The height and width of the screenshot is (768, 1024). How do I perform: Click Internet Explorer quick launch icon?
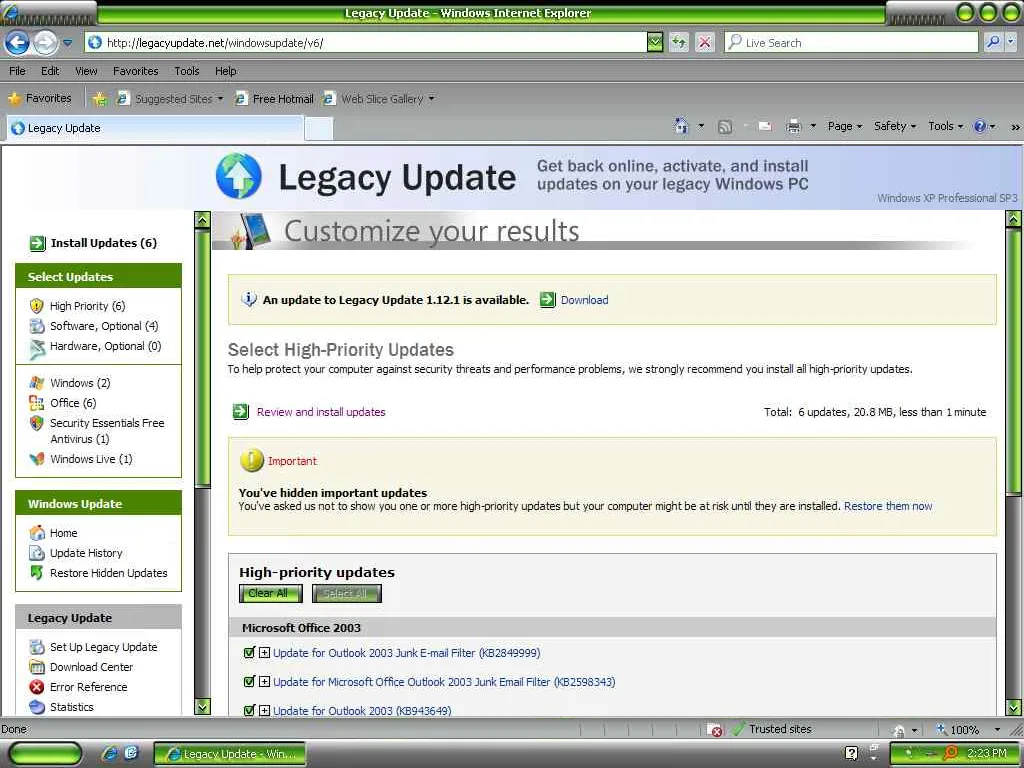pos(109,753)
